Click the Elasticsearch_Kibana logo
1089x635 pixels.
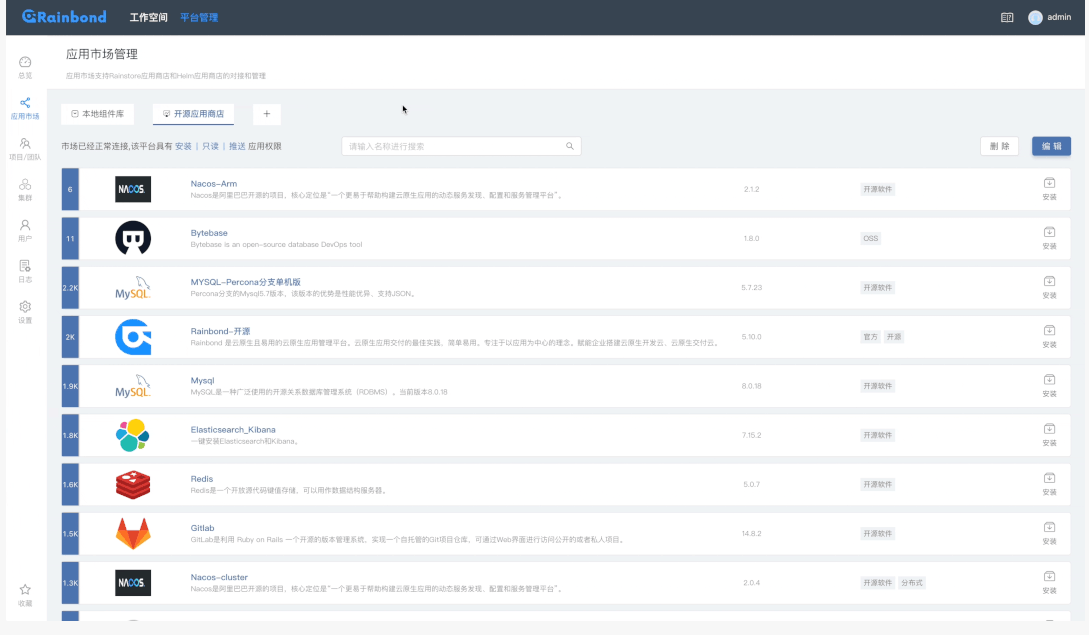pos(133,435)
